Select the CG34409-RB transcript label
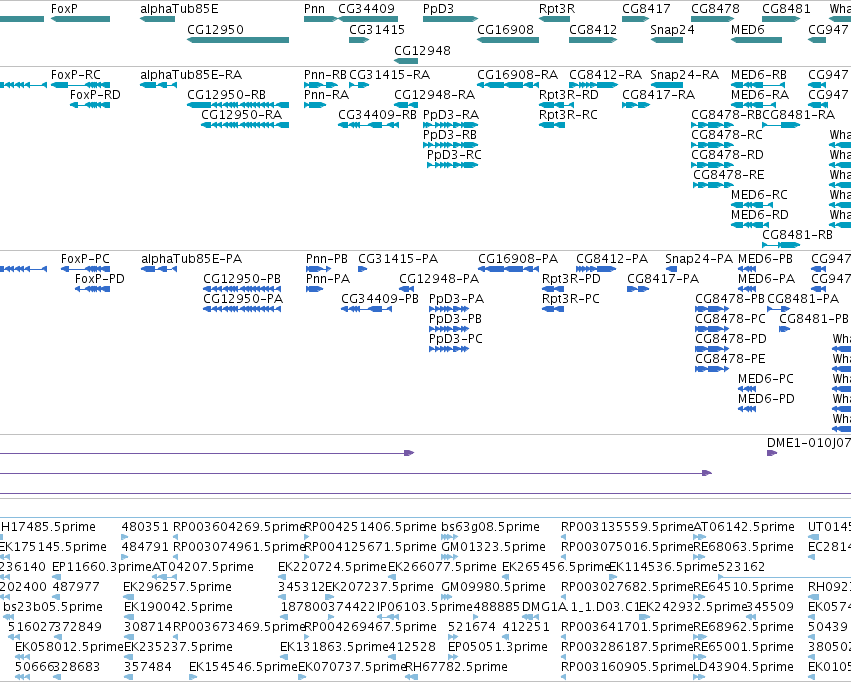 [x=377, y=114]
